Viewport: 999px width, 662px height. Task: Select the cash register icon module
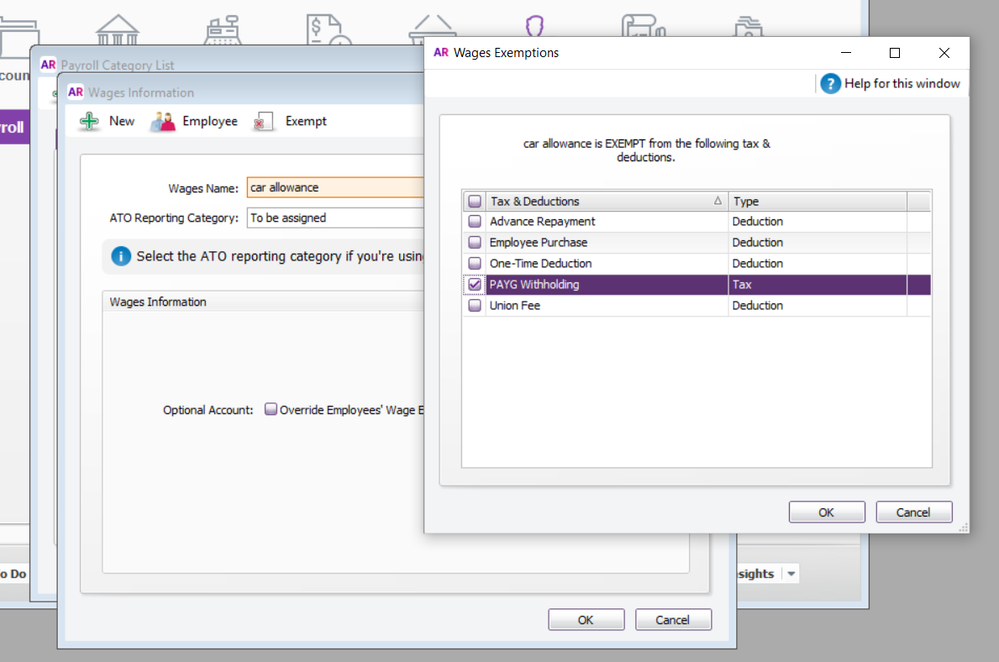point(223,28)
